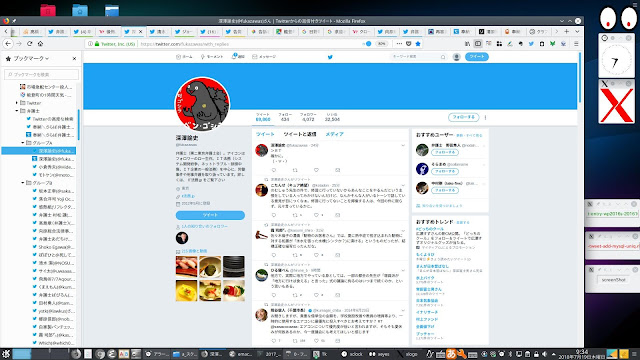Open Twitterの高度な検索 bookmark

tap(50, 119)
